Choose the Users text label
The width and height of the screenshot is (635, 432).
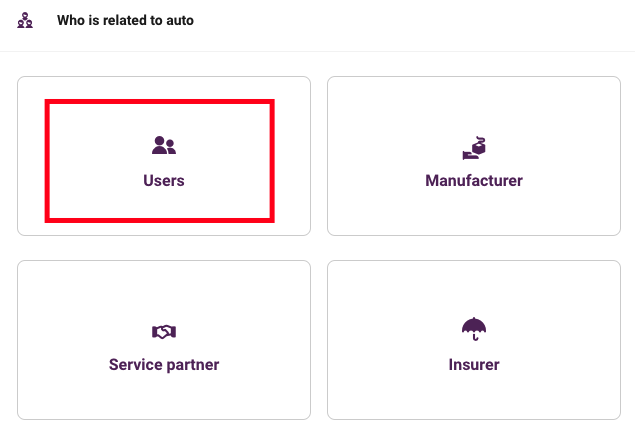tap(164, 181)
